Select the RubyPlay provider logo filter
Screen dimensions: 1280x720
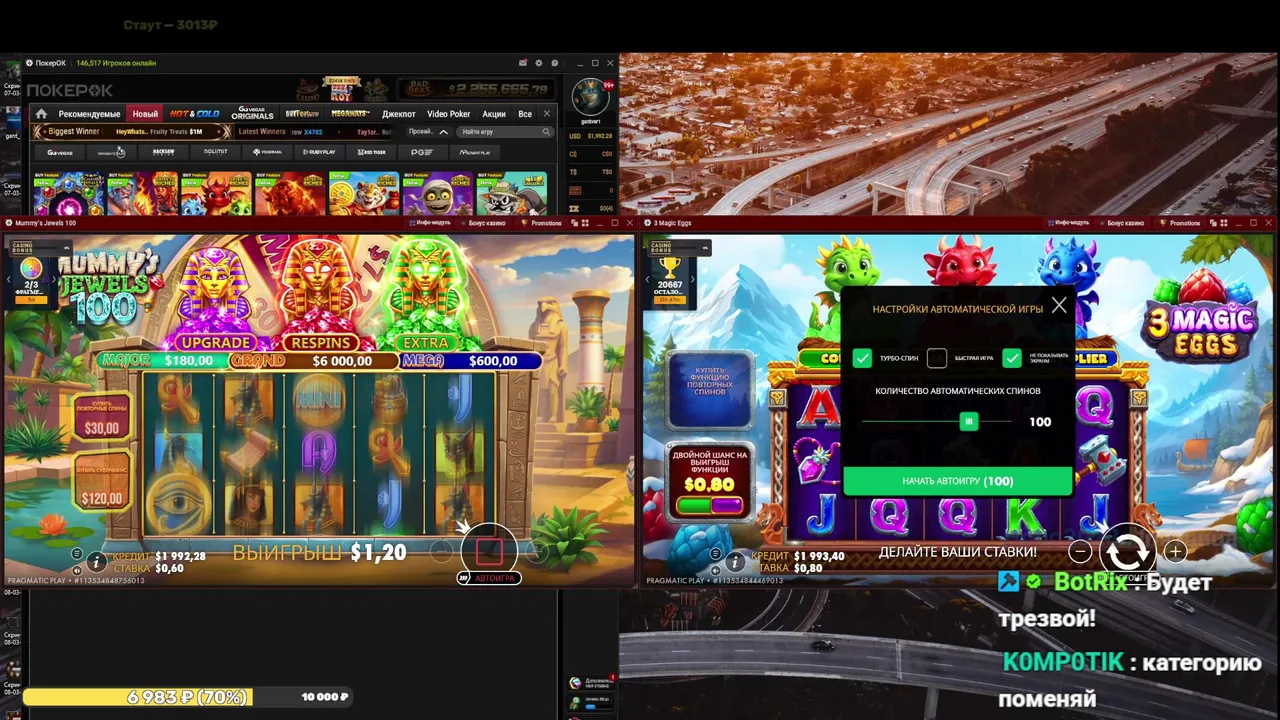tap(319, 152)
